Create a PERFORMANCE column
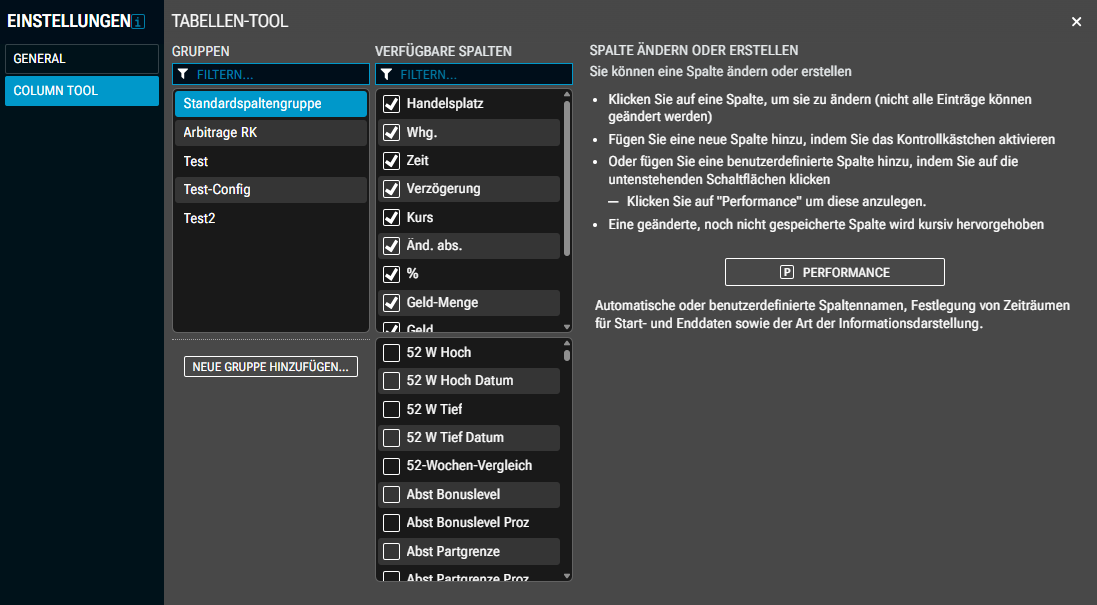The height and width of the screenshot is (605, 1097). [835, 272]
